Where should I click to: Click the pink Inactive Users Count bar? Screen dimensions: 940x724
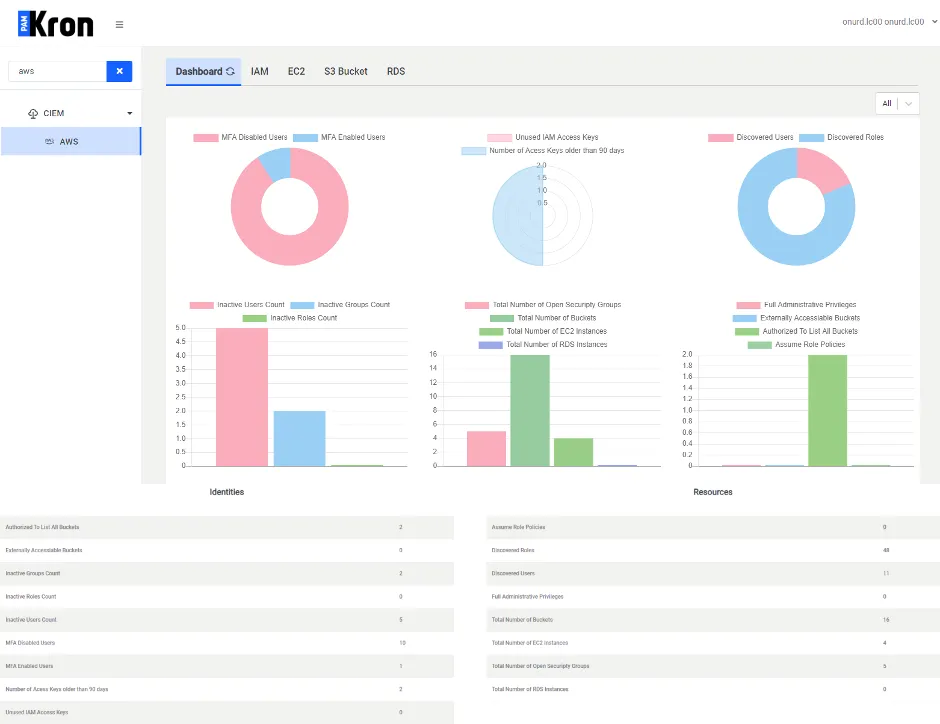coord(242,397)
